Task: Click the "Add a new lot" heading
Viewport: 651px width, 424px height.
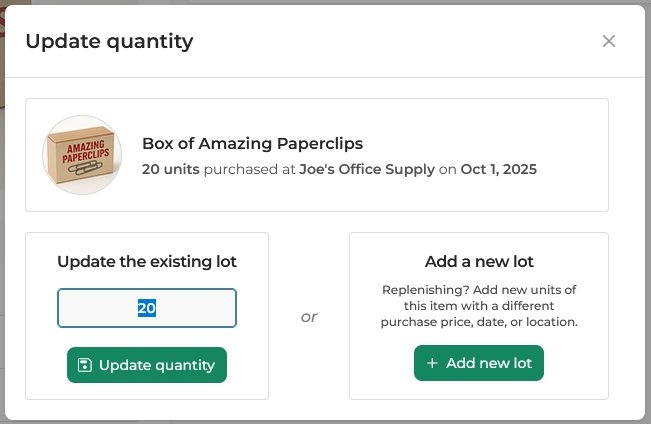Action: click(479, 262)
